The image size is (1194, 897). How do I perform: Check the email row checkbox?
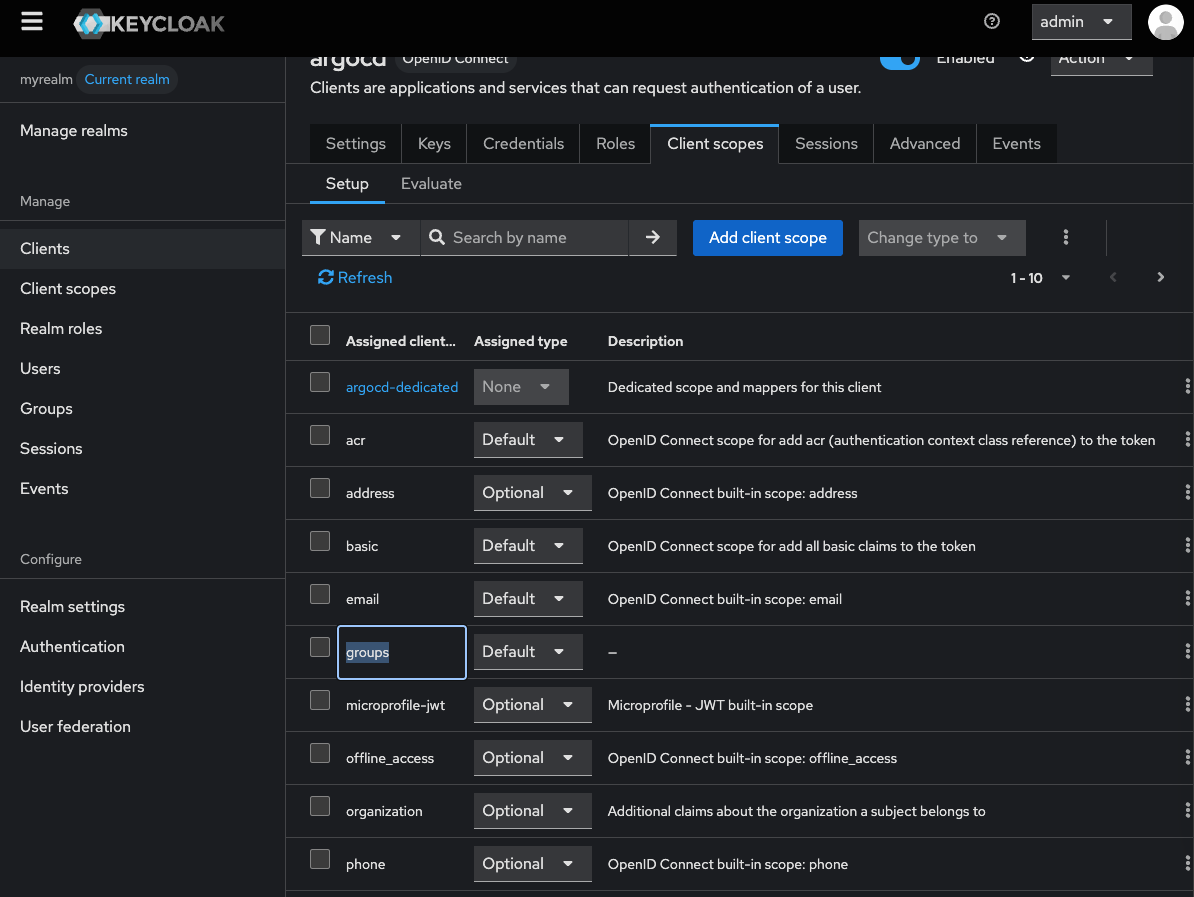(320, 595)
